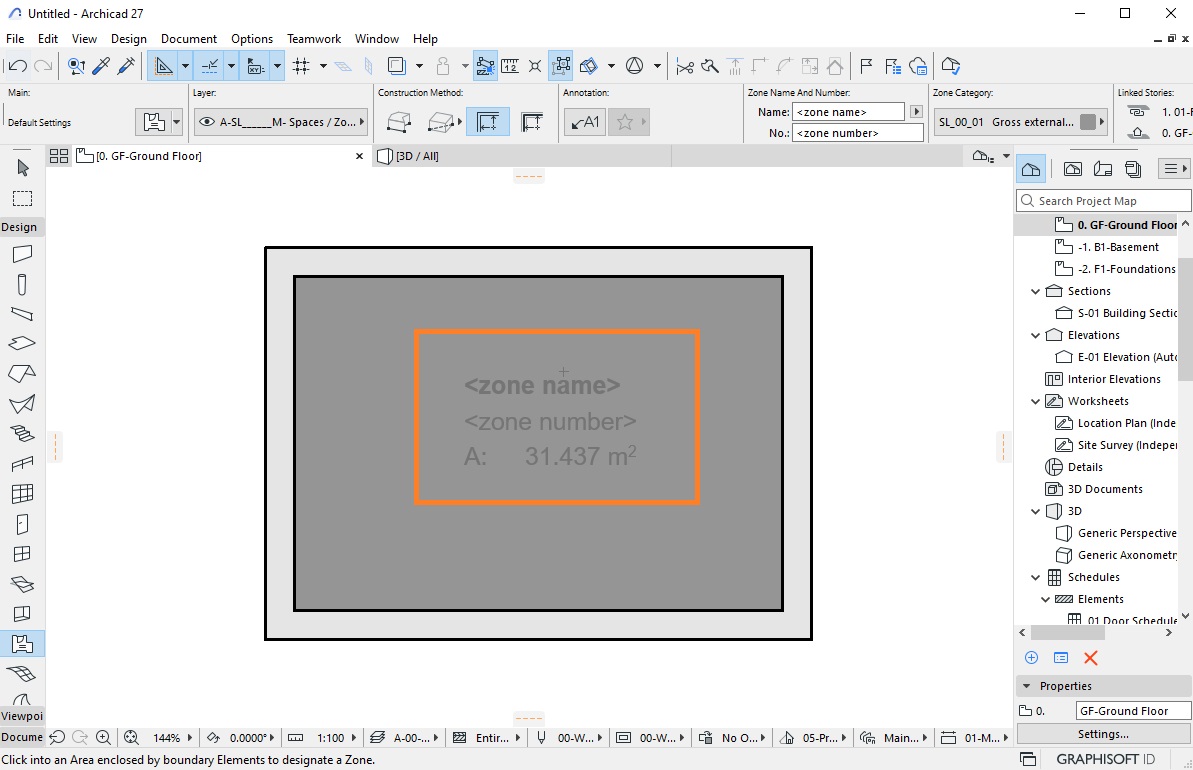Select the Column tool in toolbox
The width and height of the screenshot is (1193, 770).
pyautogui.click(x=22, y=285)
